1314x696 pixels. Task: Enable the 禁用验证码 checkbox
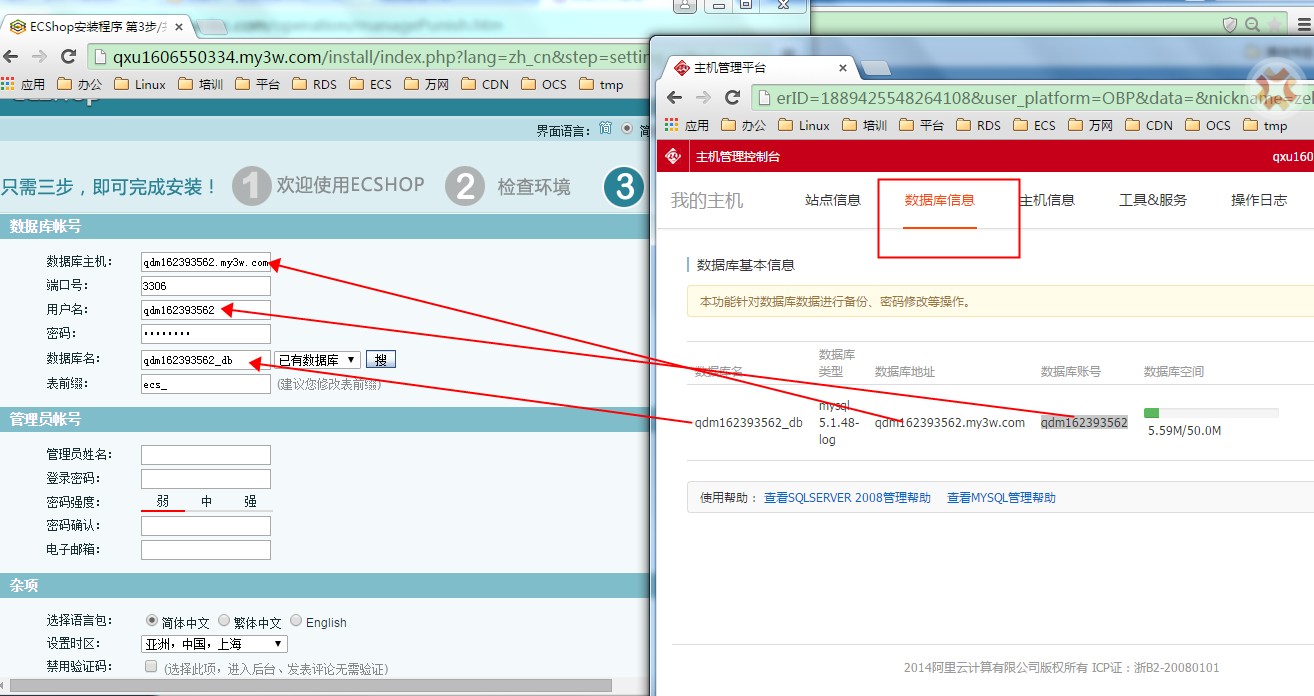click(151, 666)
